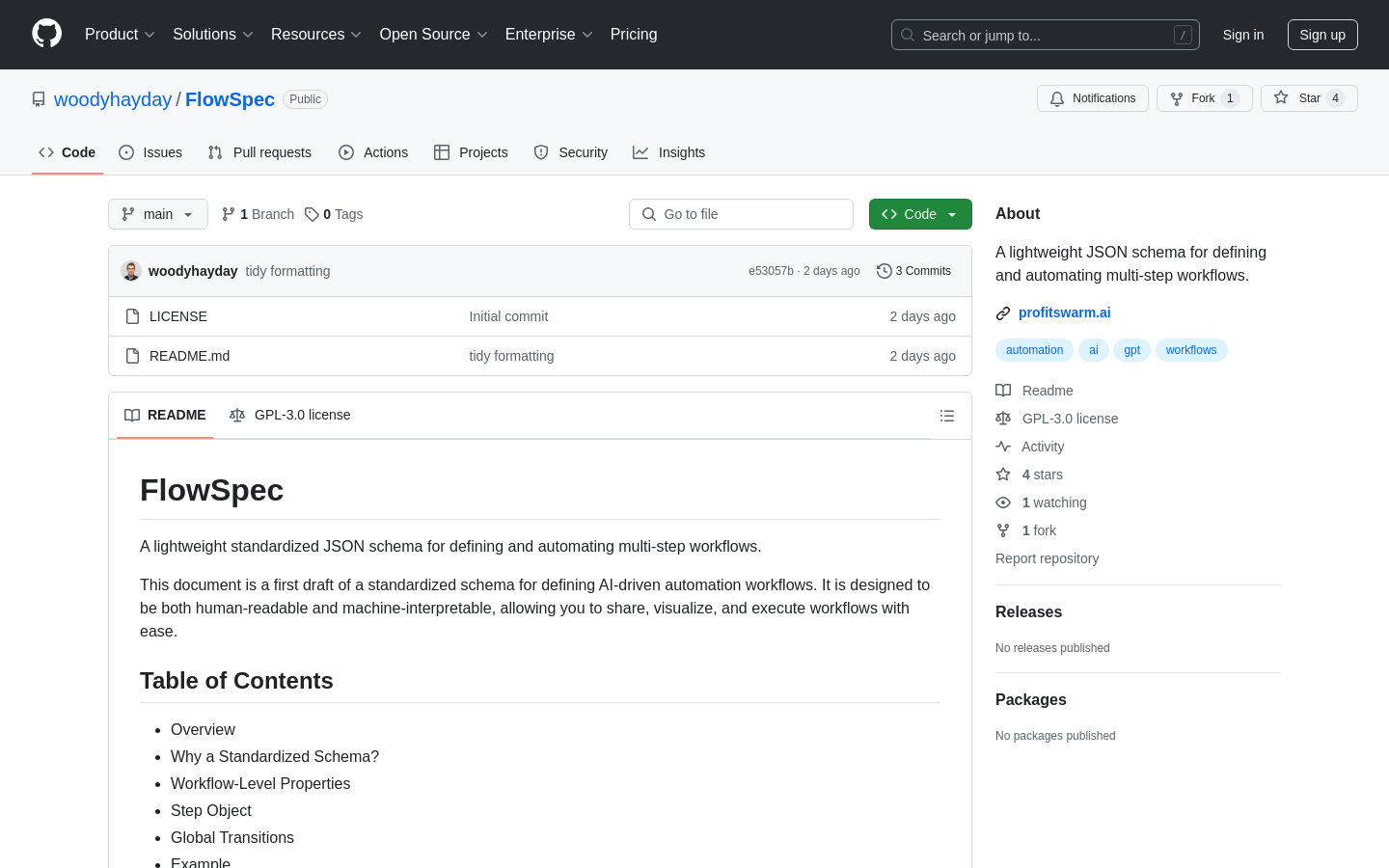The height and width of the screenshot is (868, 1389).
Task: Open the README.md file
Action: click(x=190, y=356)
